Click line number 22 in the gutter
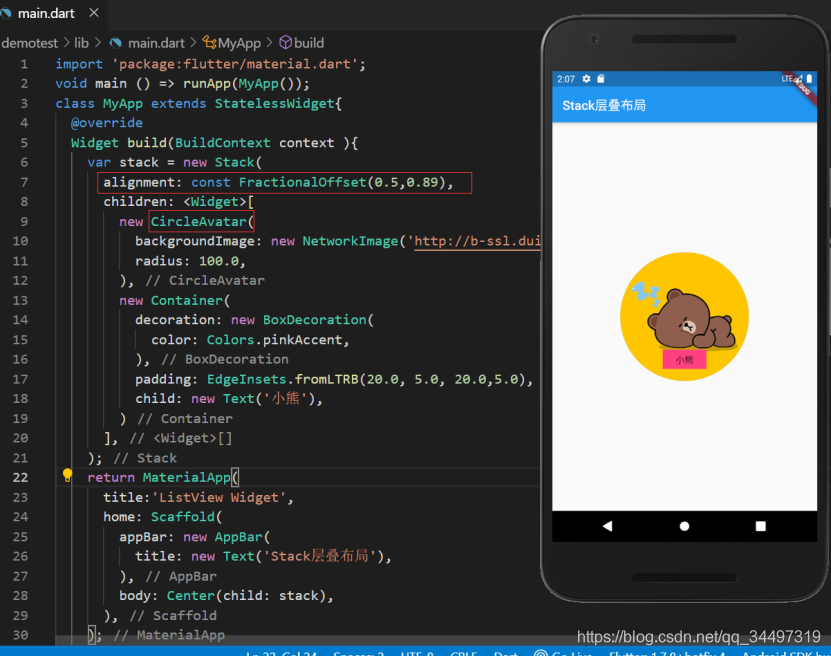 [20, 477]
